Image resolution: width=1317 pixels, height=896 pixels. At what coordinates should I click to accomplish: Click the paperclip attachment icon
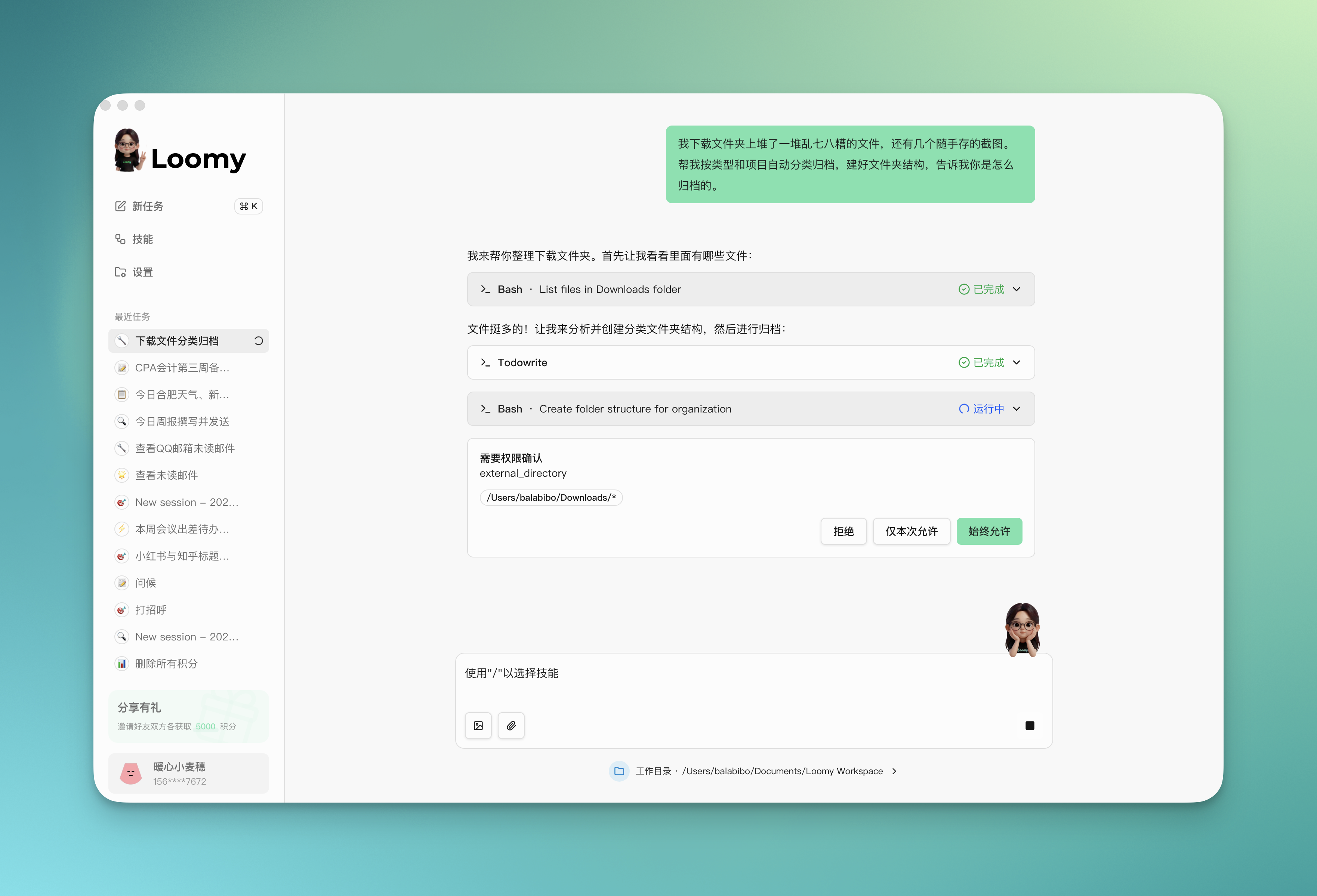click(x=511, y=725)
